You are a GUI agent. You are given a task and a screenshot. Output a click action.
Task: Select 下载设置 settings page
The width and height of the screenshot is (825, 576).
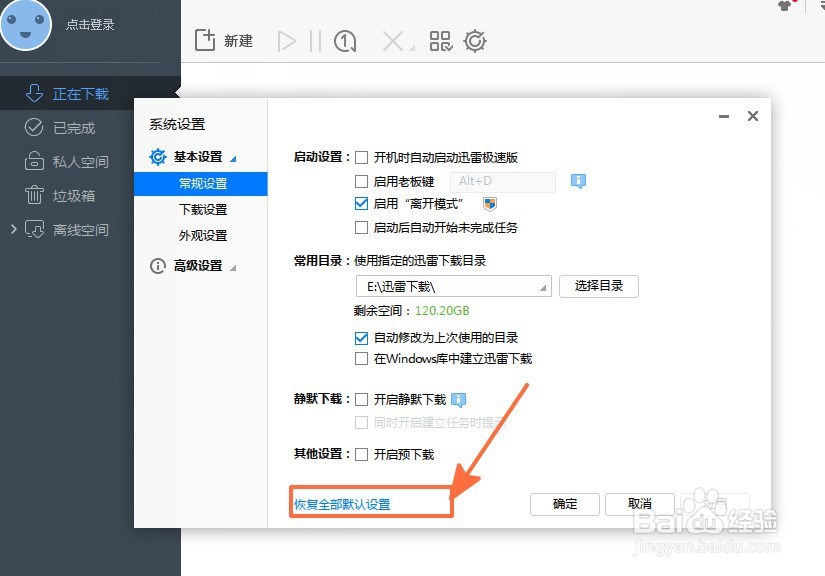[x=203, y=209]
